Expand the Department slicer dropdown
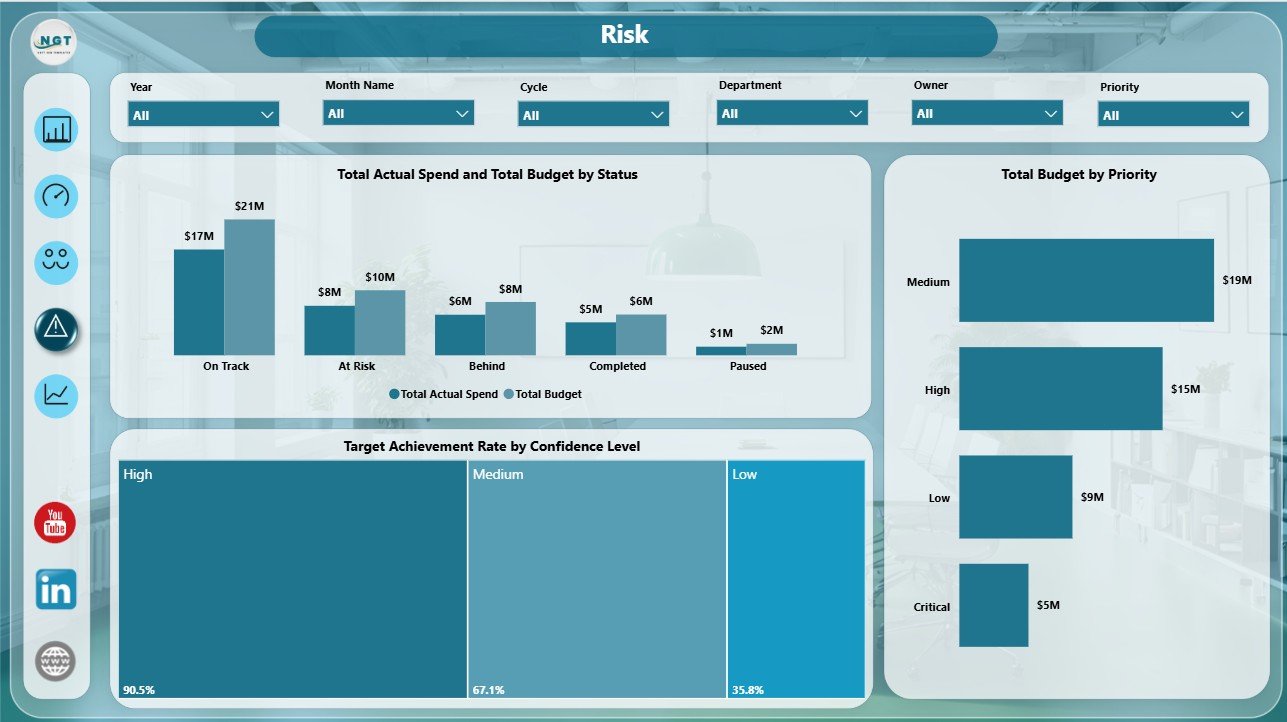 (792, 113)
